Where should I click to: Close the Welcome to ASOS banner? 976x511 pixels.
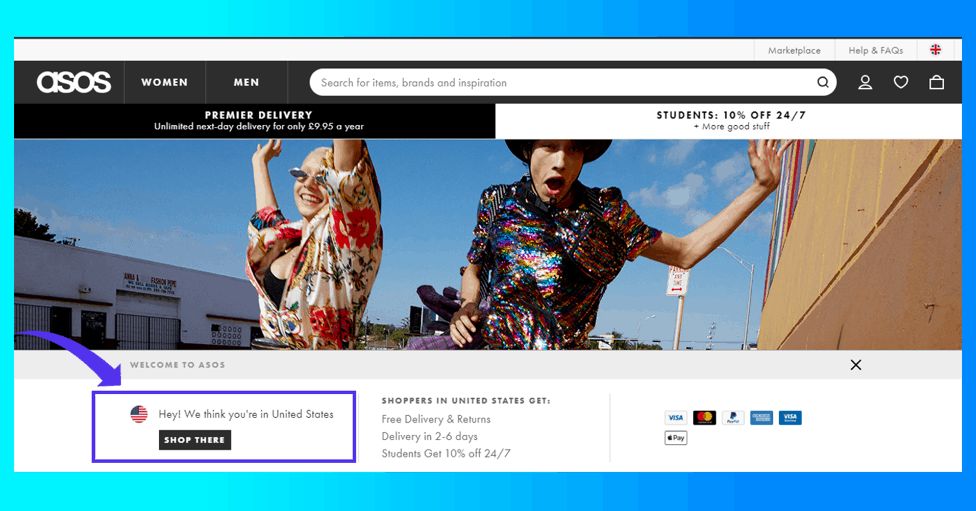[855, 365]
